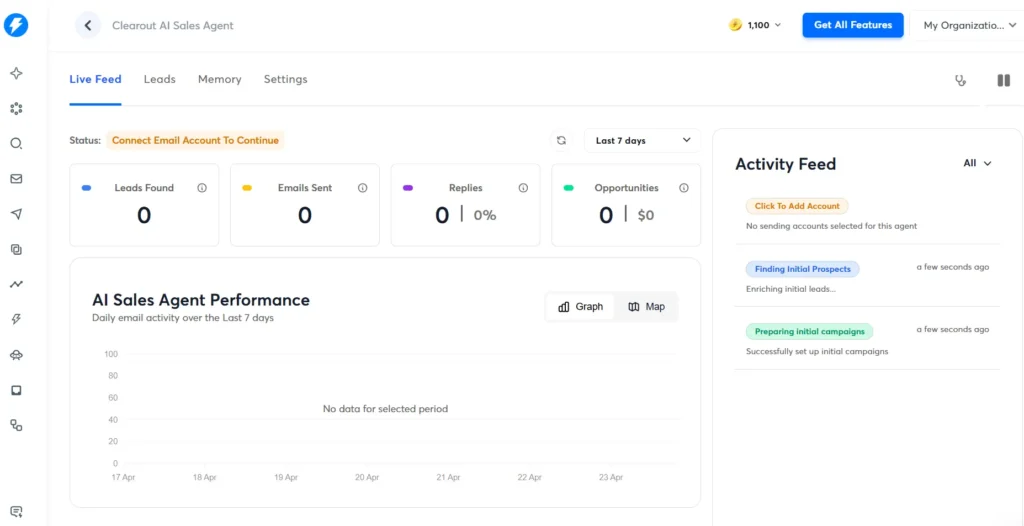This screenshot has height=526, width=1024.
Task: Click the yellow Emails Sent color dot
Action: click(247, 188)
